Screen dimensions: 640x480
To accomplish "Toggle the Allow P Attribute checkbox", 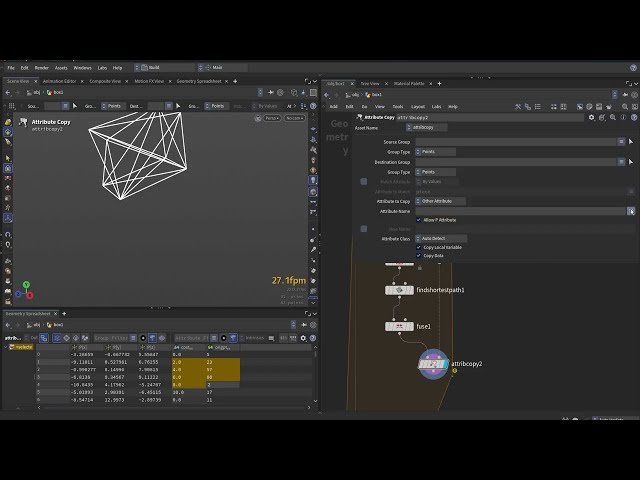I will tap(418, 220).
